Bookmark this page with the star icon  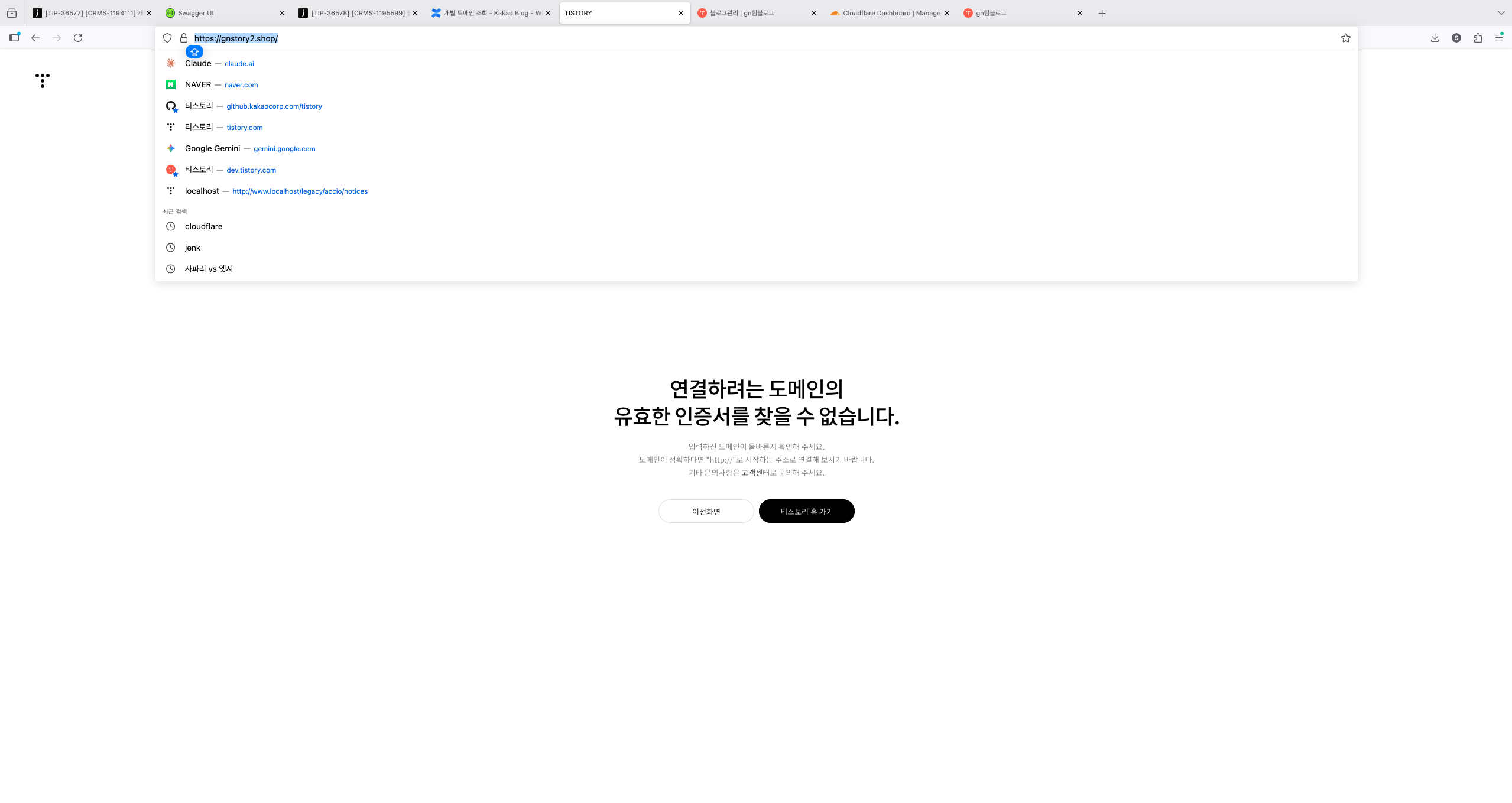(1345, 38)
